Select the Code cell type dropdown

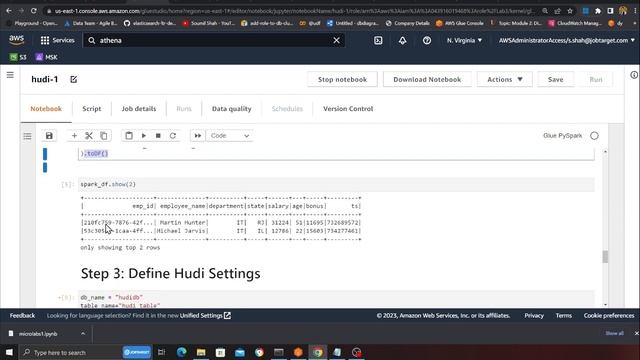[x=229, y=136]
